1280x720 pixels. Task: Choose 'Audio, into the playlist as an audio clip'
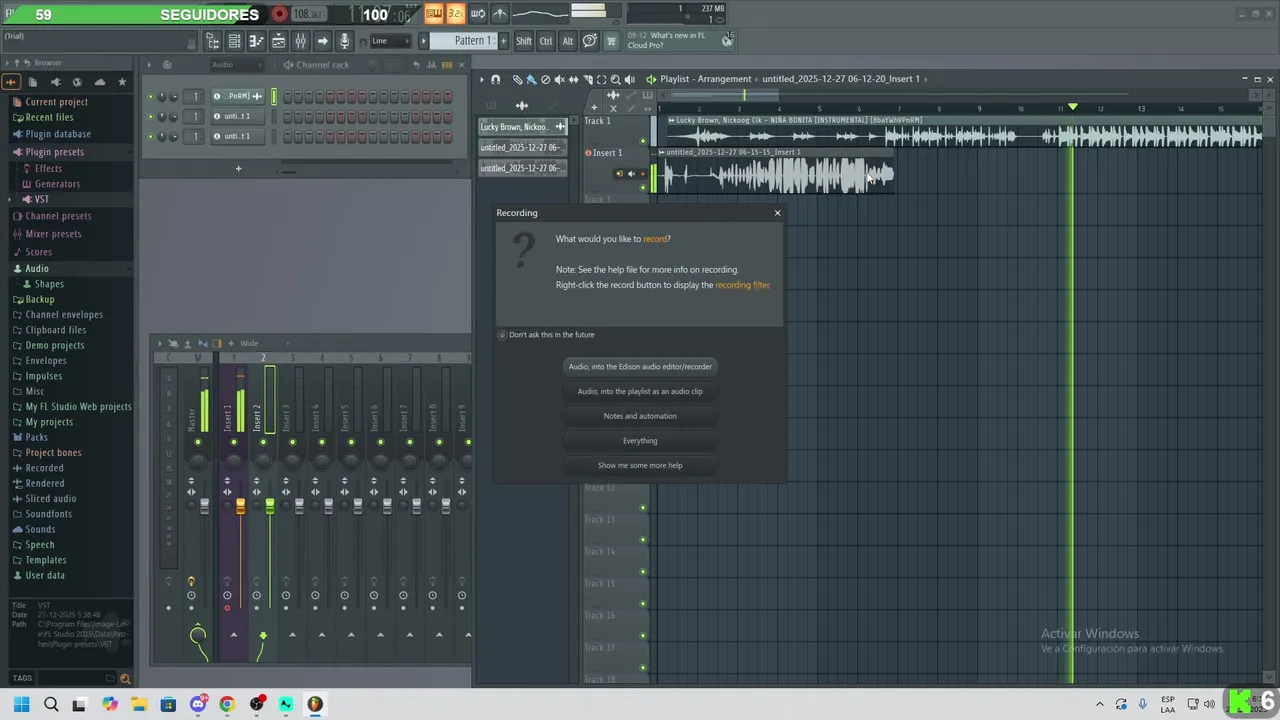pyautogui.click(x=640, y=392)
